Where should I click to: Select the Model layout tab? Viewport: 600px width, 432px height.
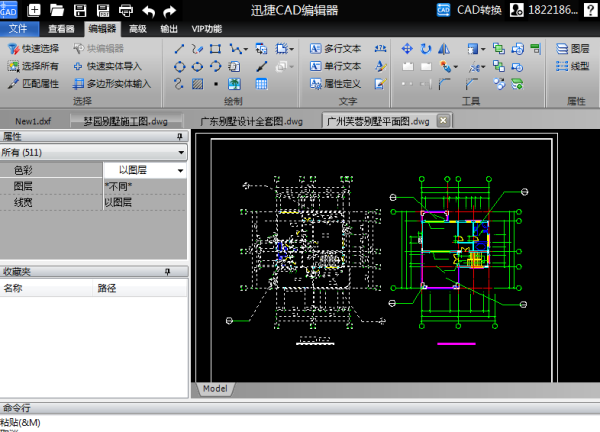click(x=215, y=389)
